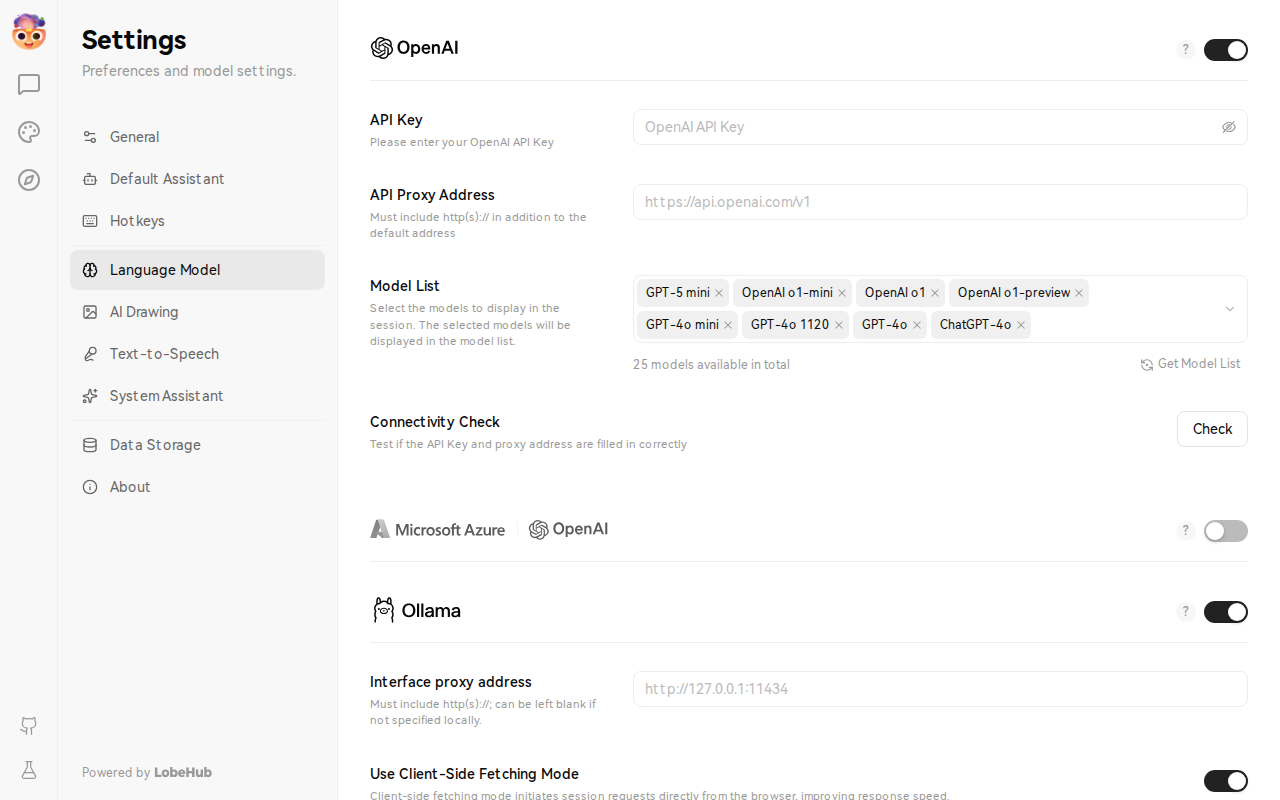Viewport: 1280px width, 800px height.
Task: Open AI Drawing settings
Action: (x=197, y=312)
